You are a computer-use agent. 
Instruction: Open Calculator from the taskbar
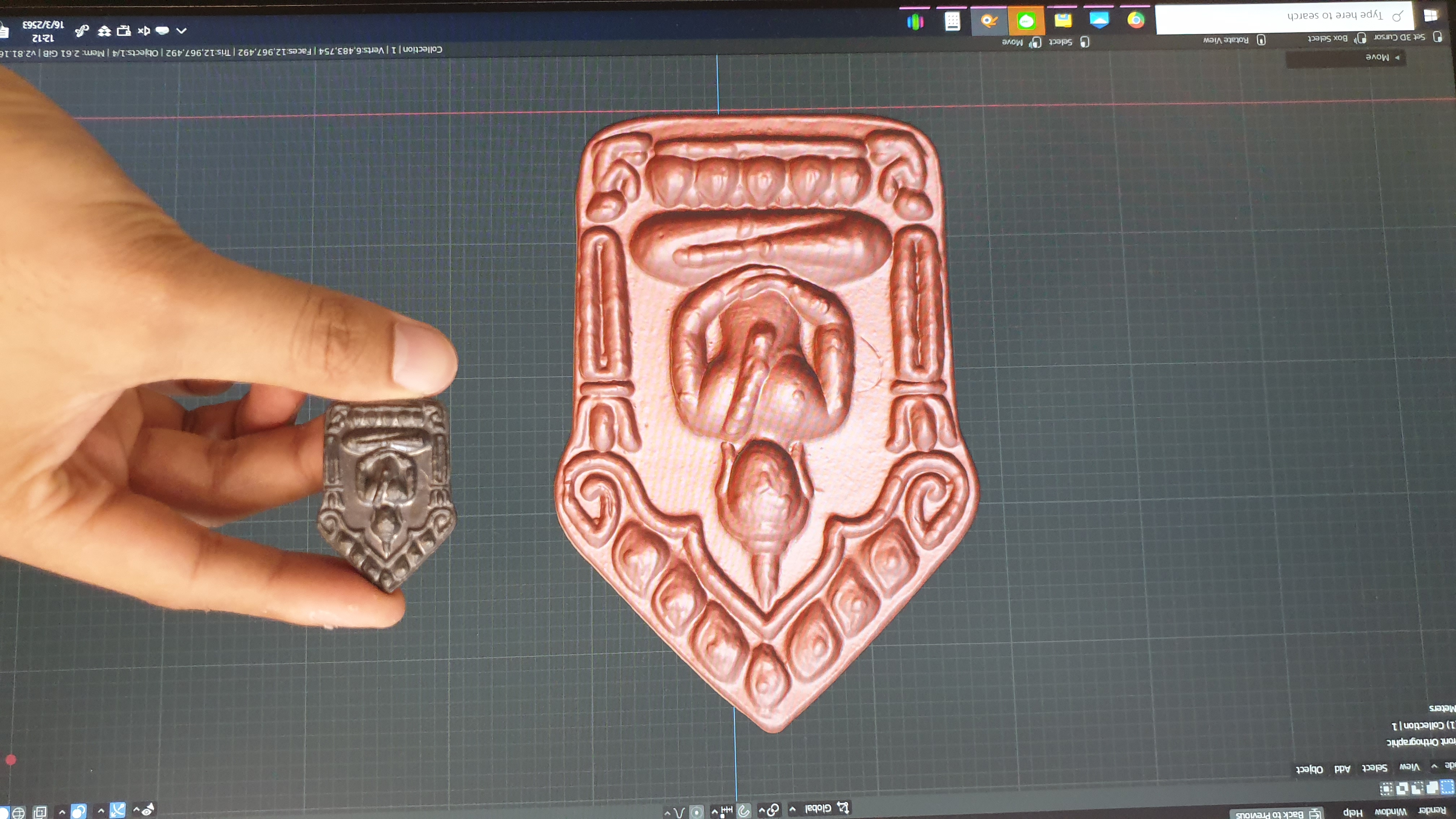tap(952, 21)
